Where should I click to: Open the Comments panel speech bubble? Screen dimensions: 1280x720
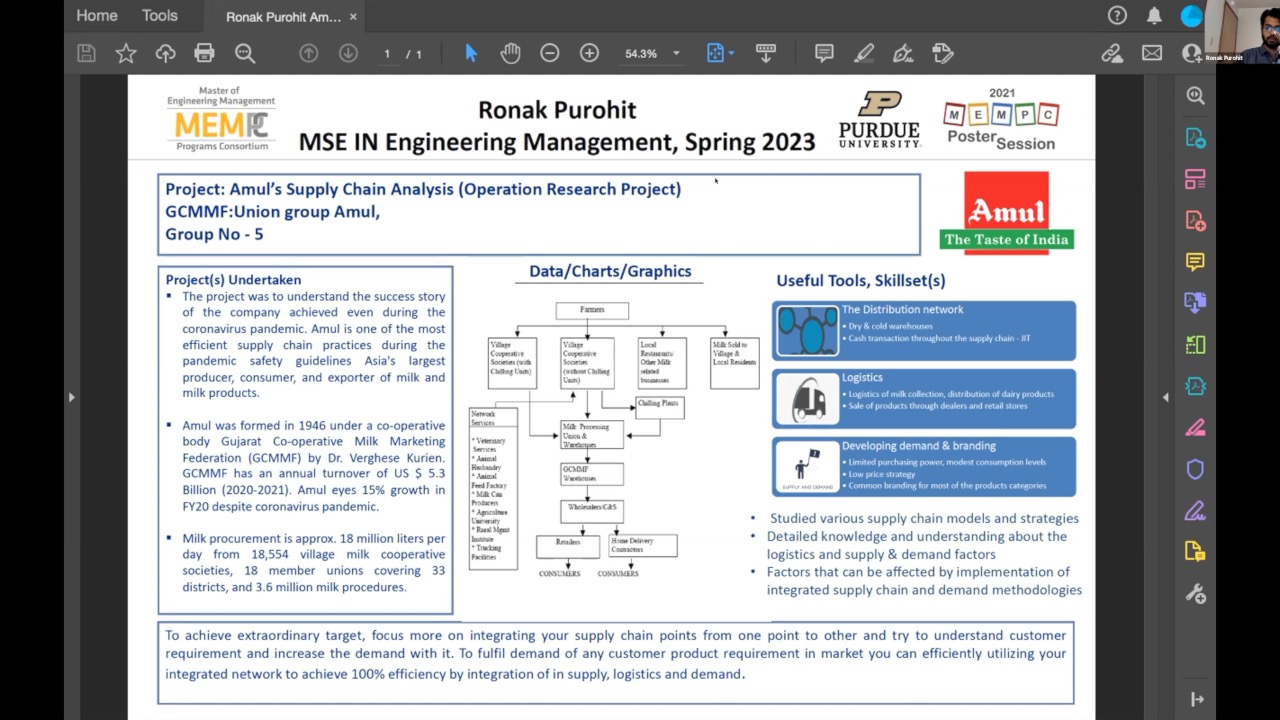point(1195,262)
